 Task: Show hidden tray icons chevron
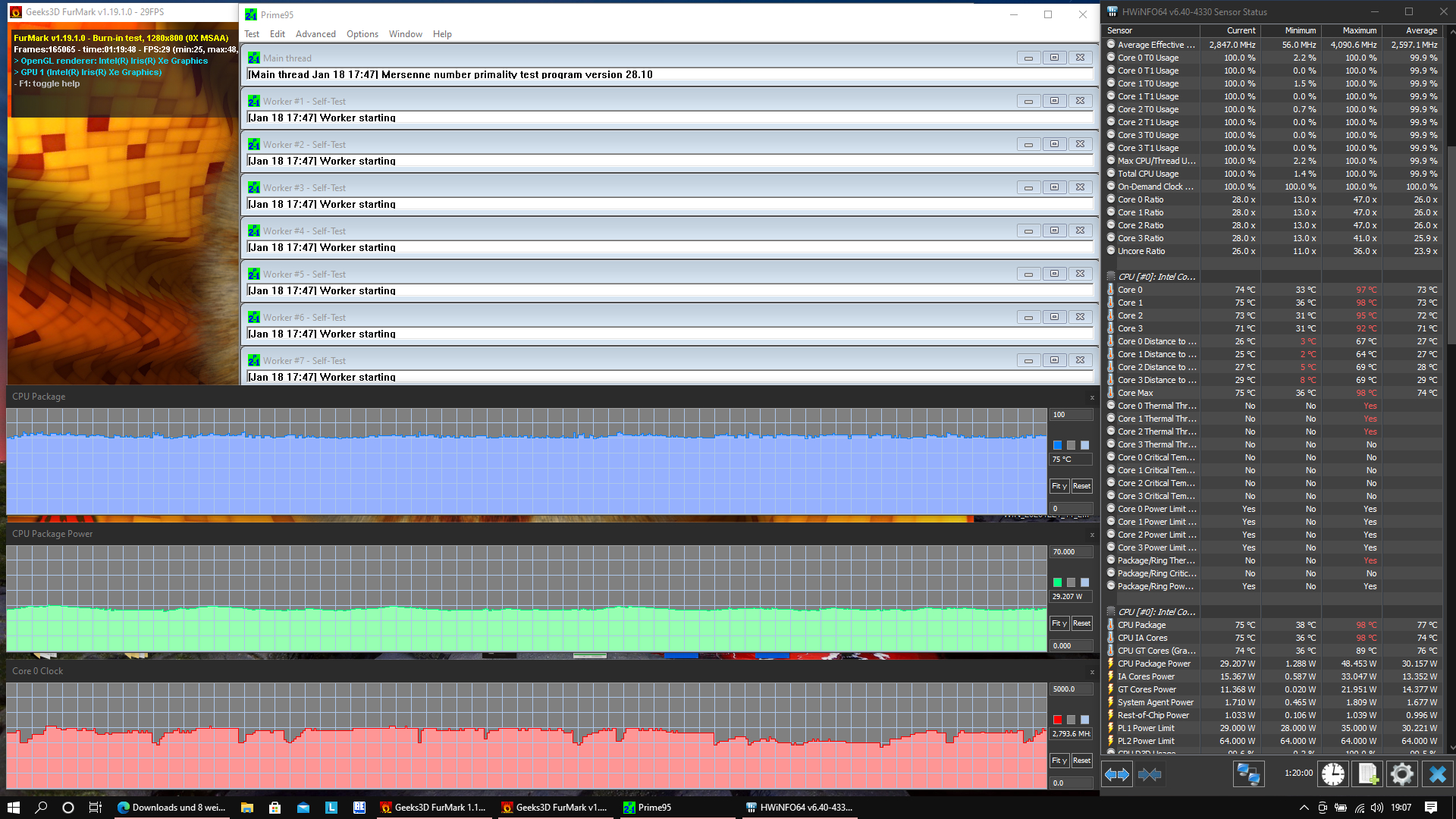pos(1304,808)
